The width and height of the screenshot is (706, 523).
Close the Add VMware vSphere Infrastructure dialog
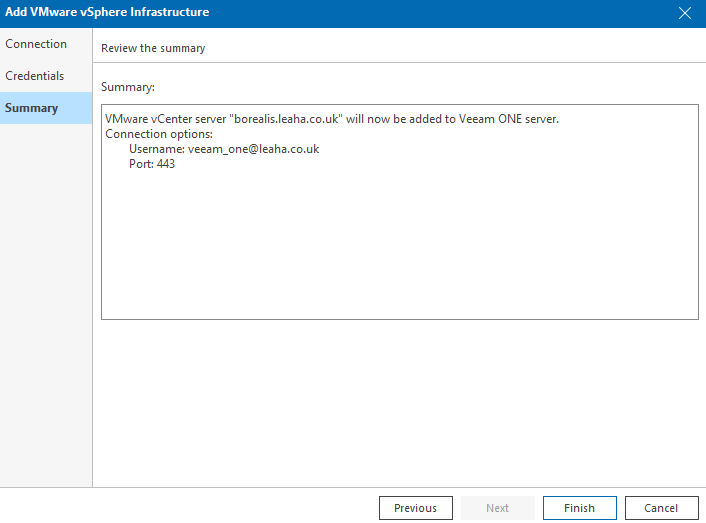(684, 13)
